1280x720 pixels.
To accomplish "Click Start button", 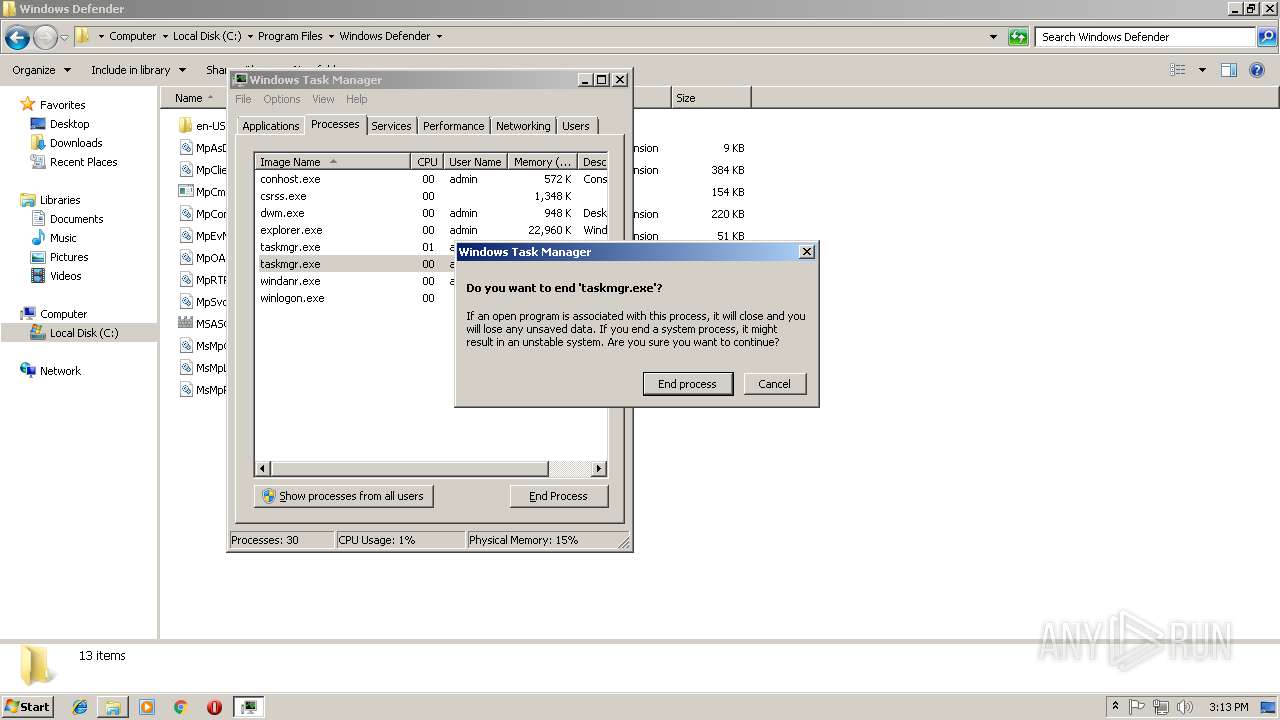I will click(x=28, y=706).
